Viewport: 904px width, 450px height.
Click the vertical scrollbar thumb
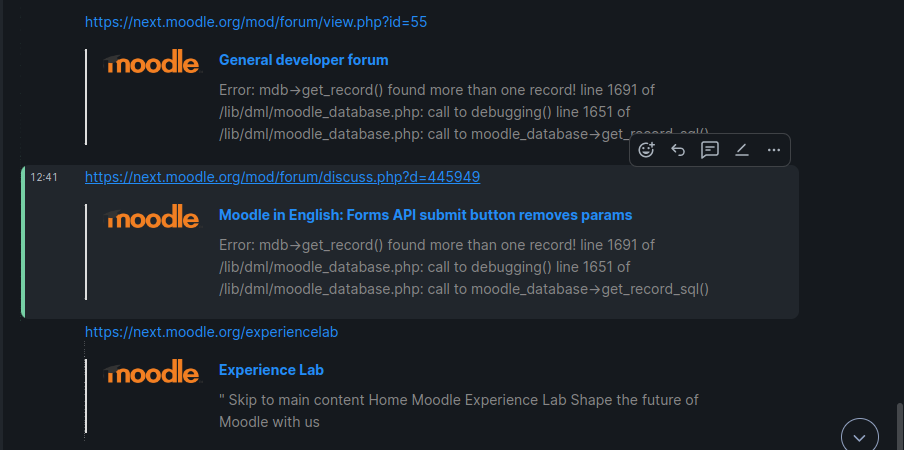click(x=899, y=425)
